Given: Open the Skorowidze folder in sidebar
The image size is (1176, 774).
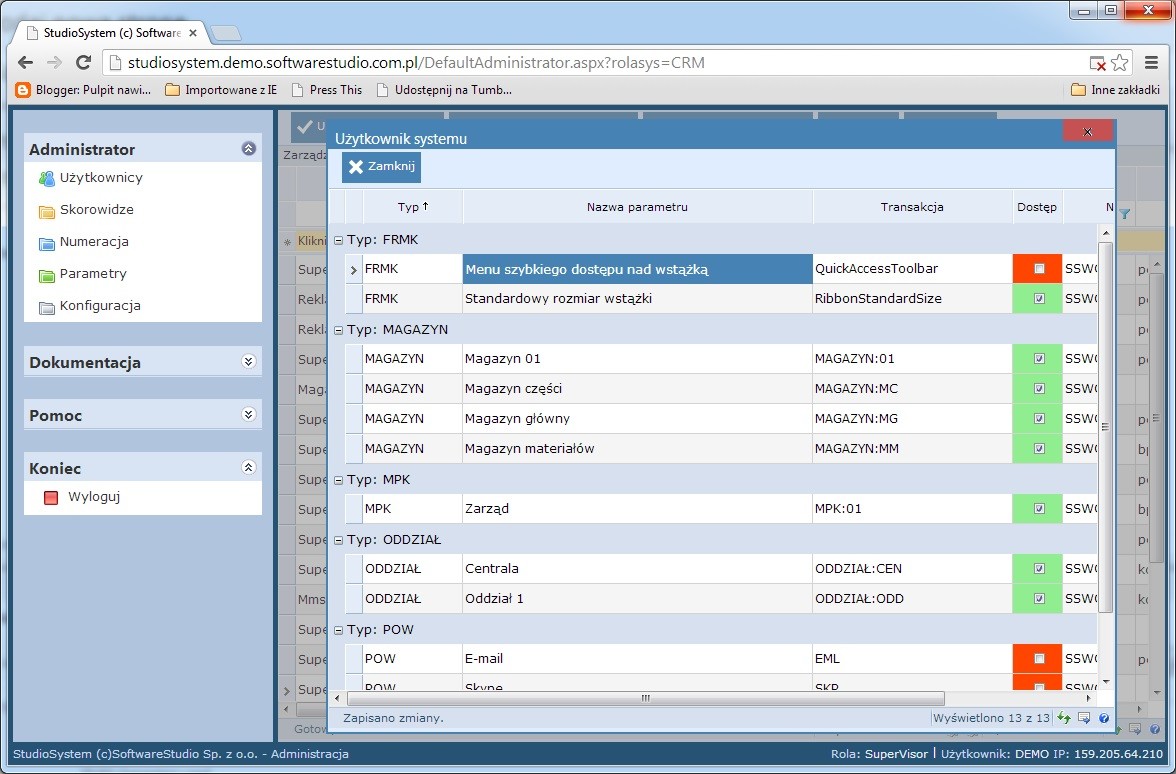Looking at the screenshot, I should 96,210.
